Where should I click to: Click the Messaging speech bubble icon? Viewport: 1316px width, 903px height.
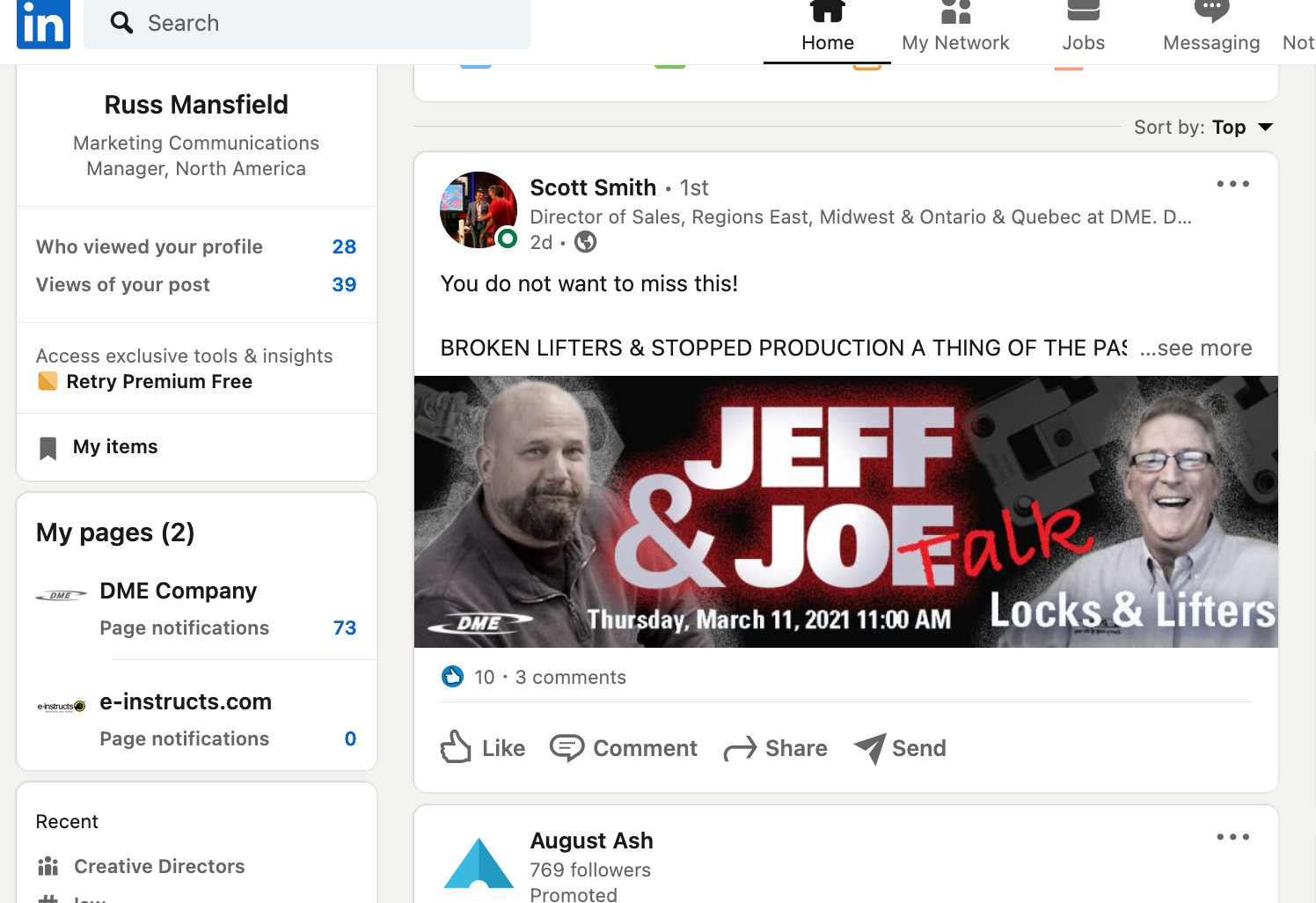tap(1211, 11)
